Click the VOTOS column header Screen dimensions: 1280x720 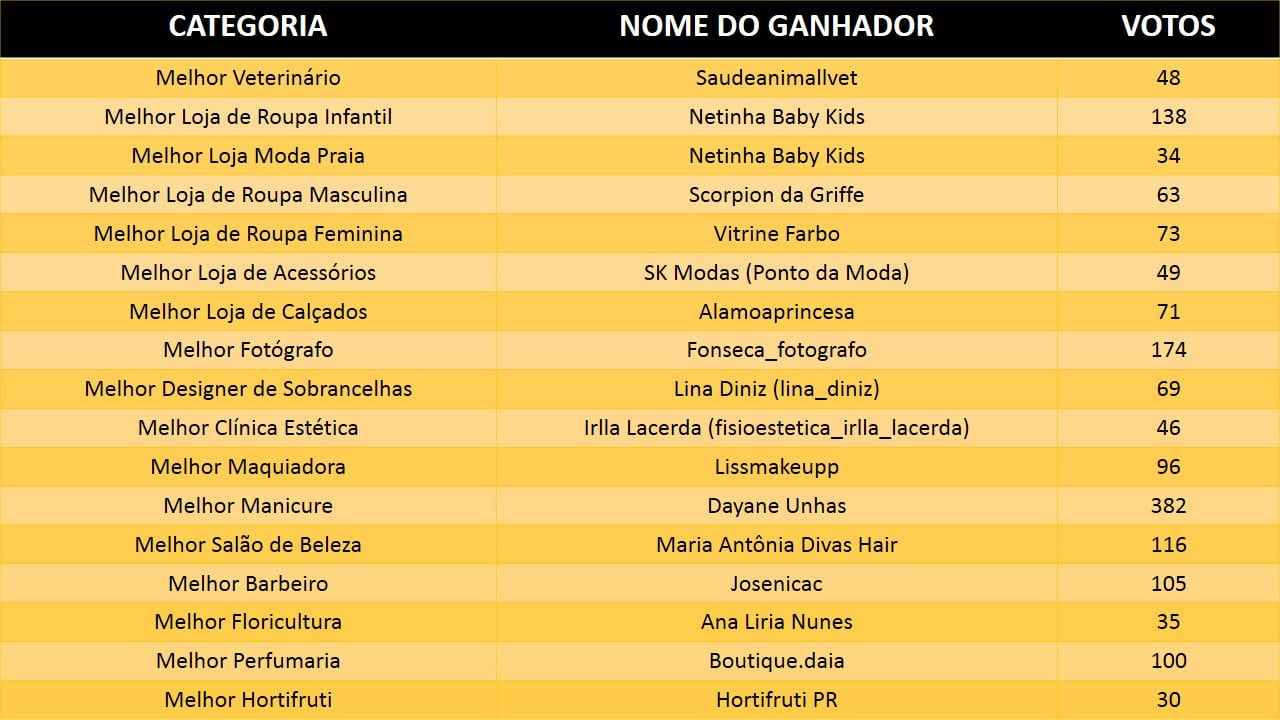point(1168,27)
